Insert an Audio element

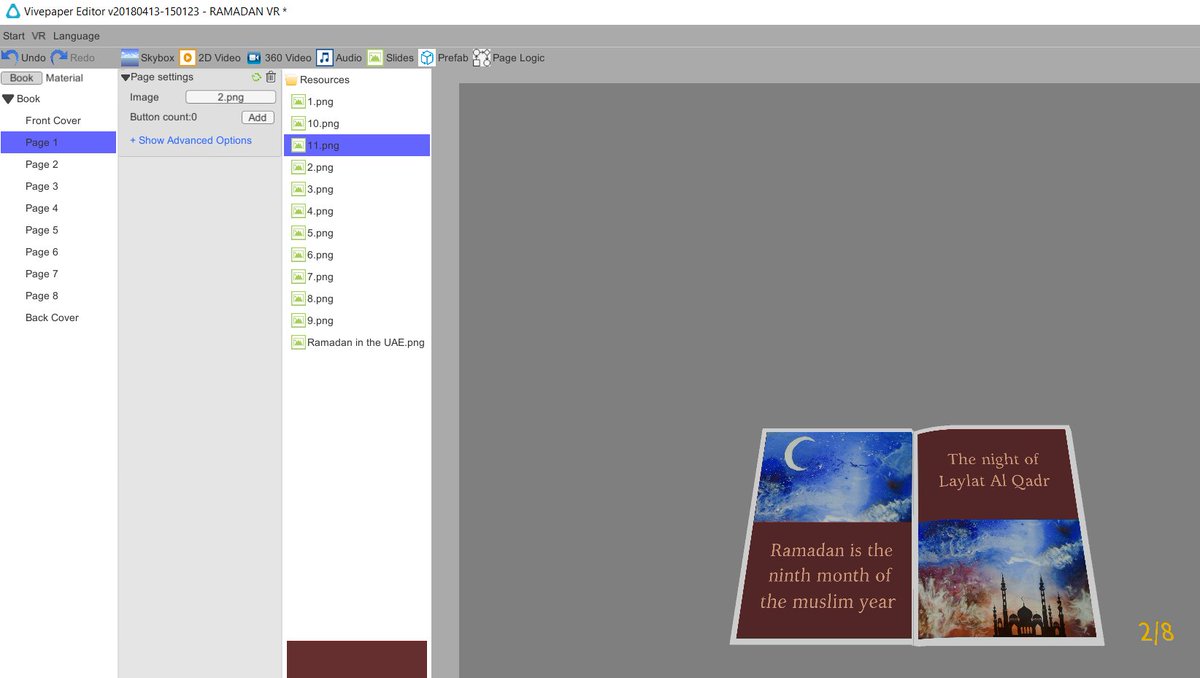coord(339,57)
